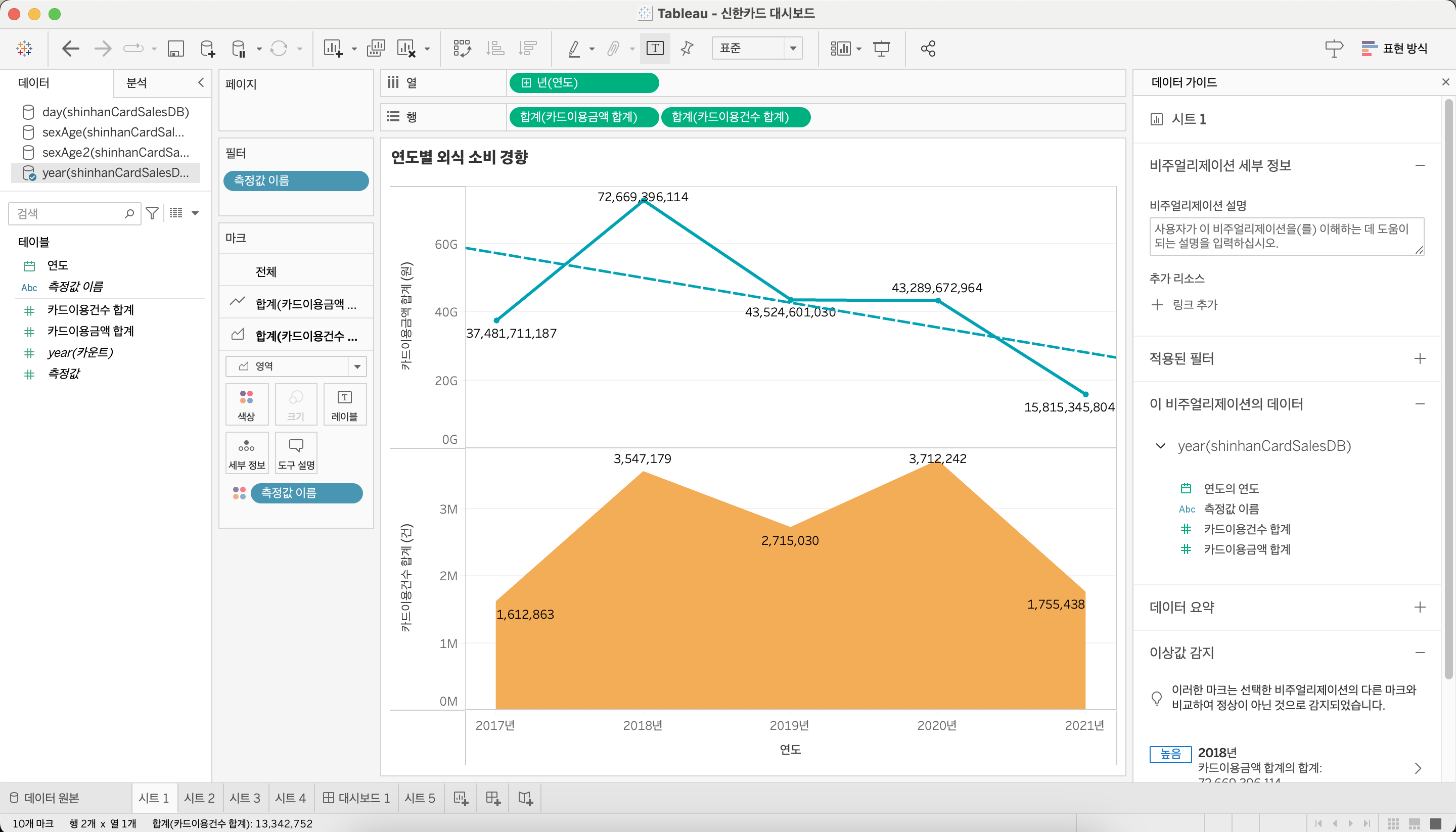Expand the Applied Filters section
The height and width of the screenshot is (832, 1456).
click(x=1420, y=359)
